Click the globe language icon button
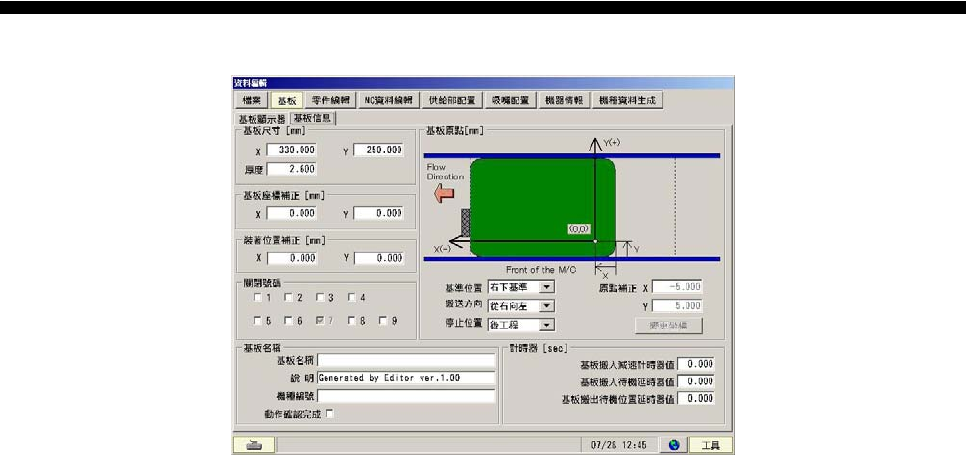The image size is (966, 455). 672,445
